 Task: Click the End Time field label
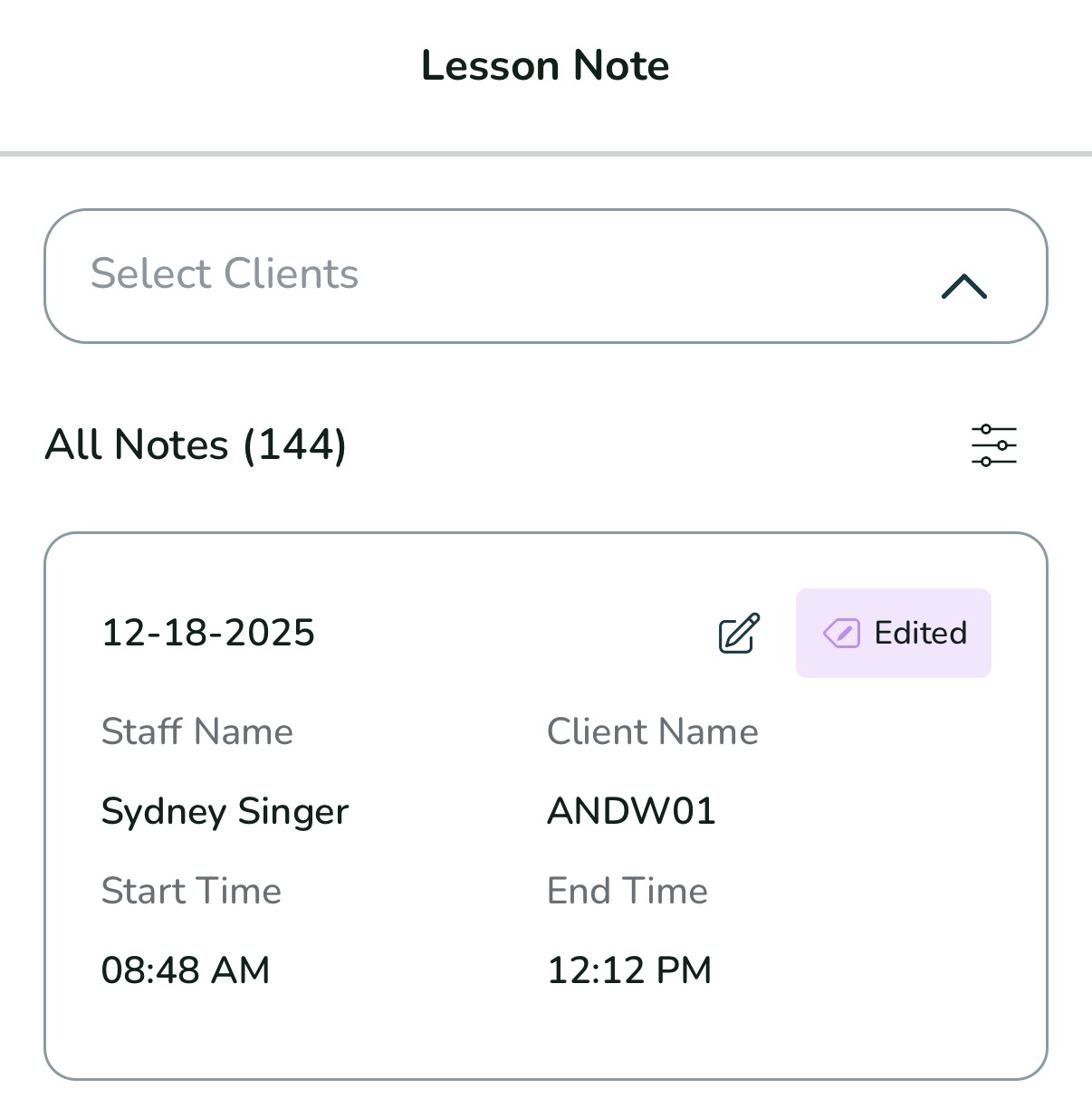[x=627, y=891]
